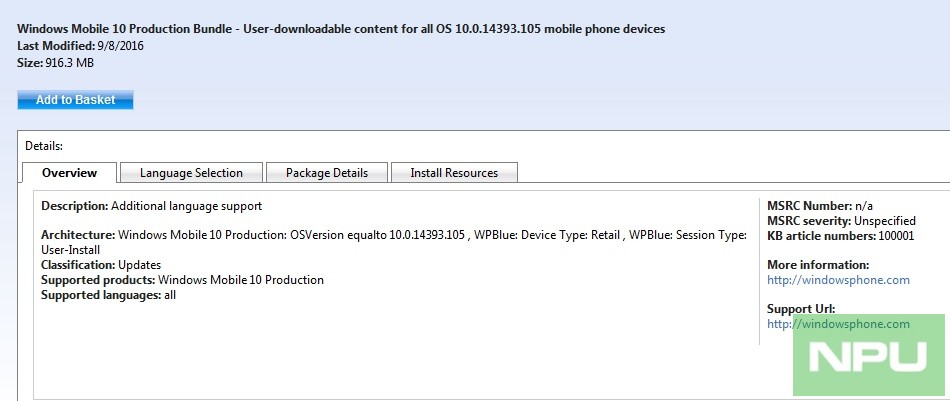Click the KB article numbers 100001 text
The width and height of the screenshot is (950, 401).
[840, 236]
